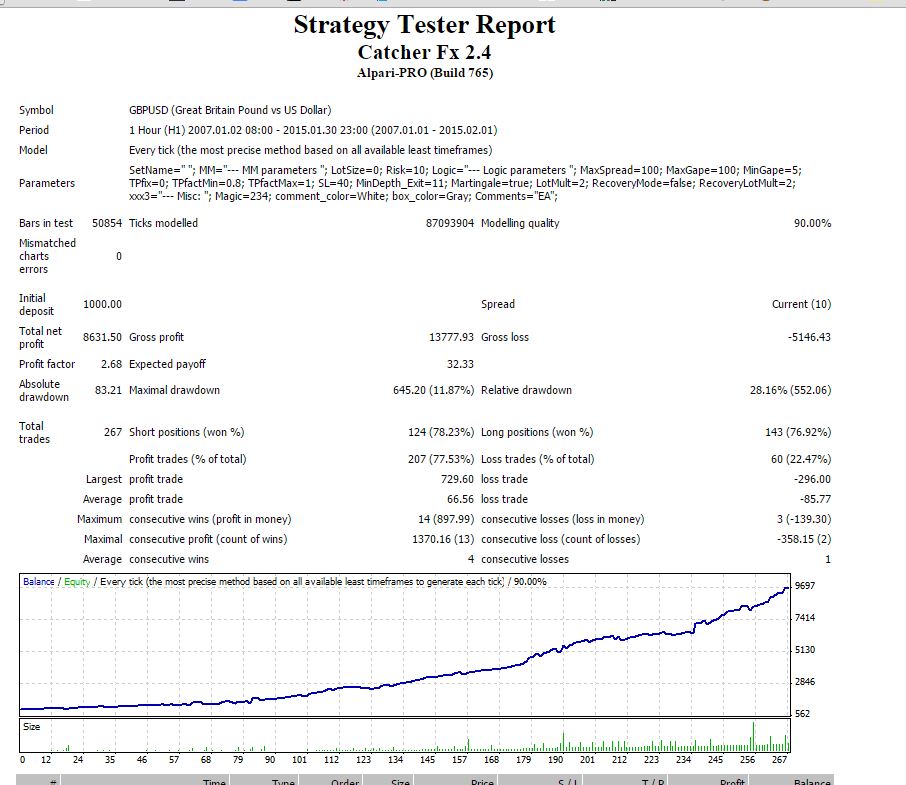Click chart axis value 2846
Screen dimensions: 906x785
point(805,682)
